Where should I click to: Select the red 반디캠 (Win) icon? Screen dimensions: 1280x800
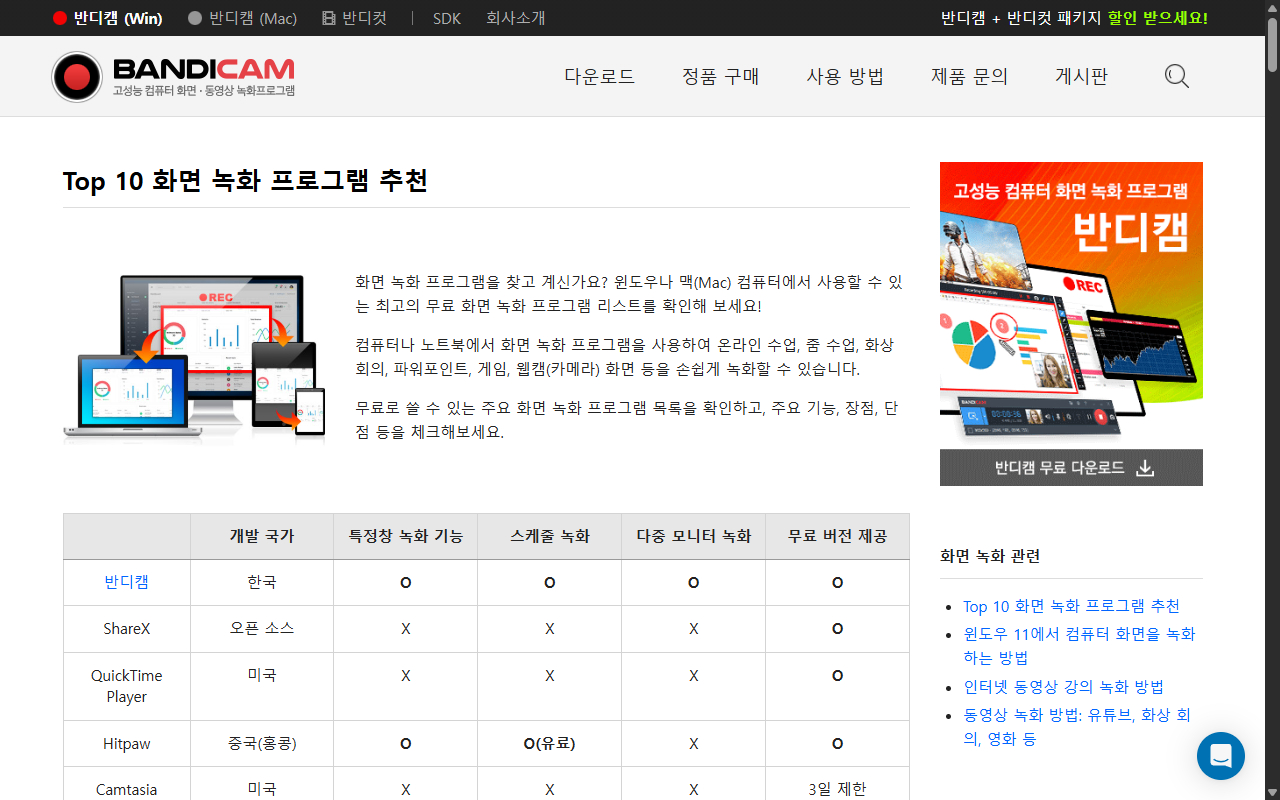[60, 18]
